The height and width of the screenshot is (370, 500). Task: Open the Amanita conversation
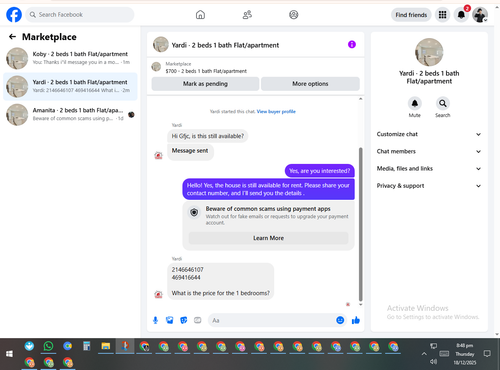point(70,114)
